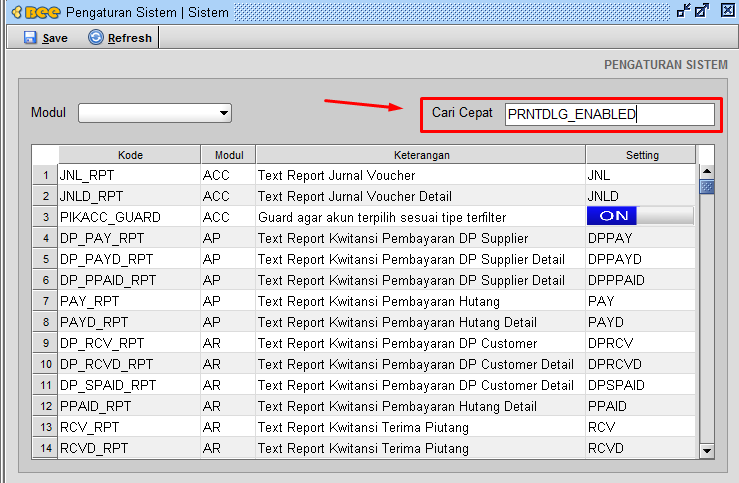Click the JNL setting value

click(640, 175)
